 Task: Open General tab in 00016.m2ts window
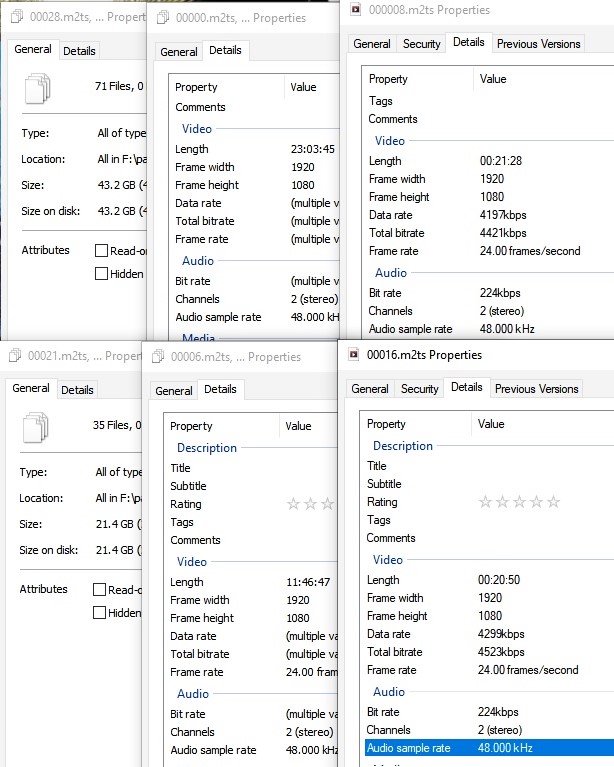click(370, 389)
